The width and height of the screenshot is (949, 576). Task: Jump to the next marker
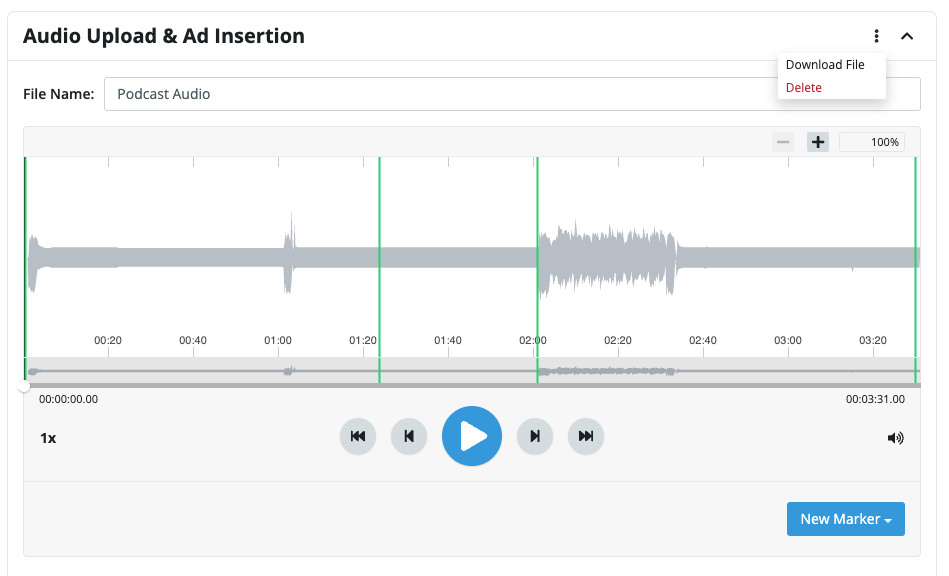click(x=534, y=436)
